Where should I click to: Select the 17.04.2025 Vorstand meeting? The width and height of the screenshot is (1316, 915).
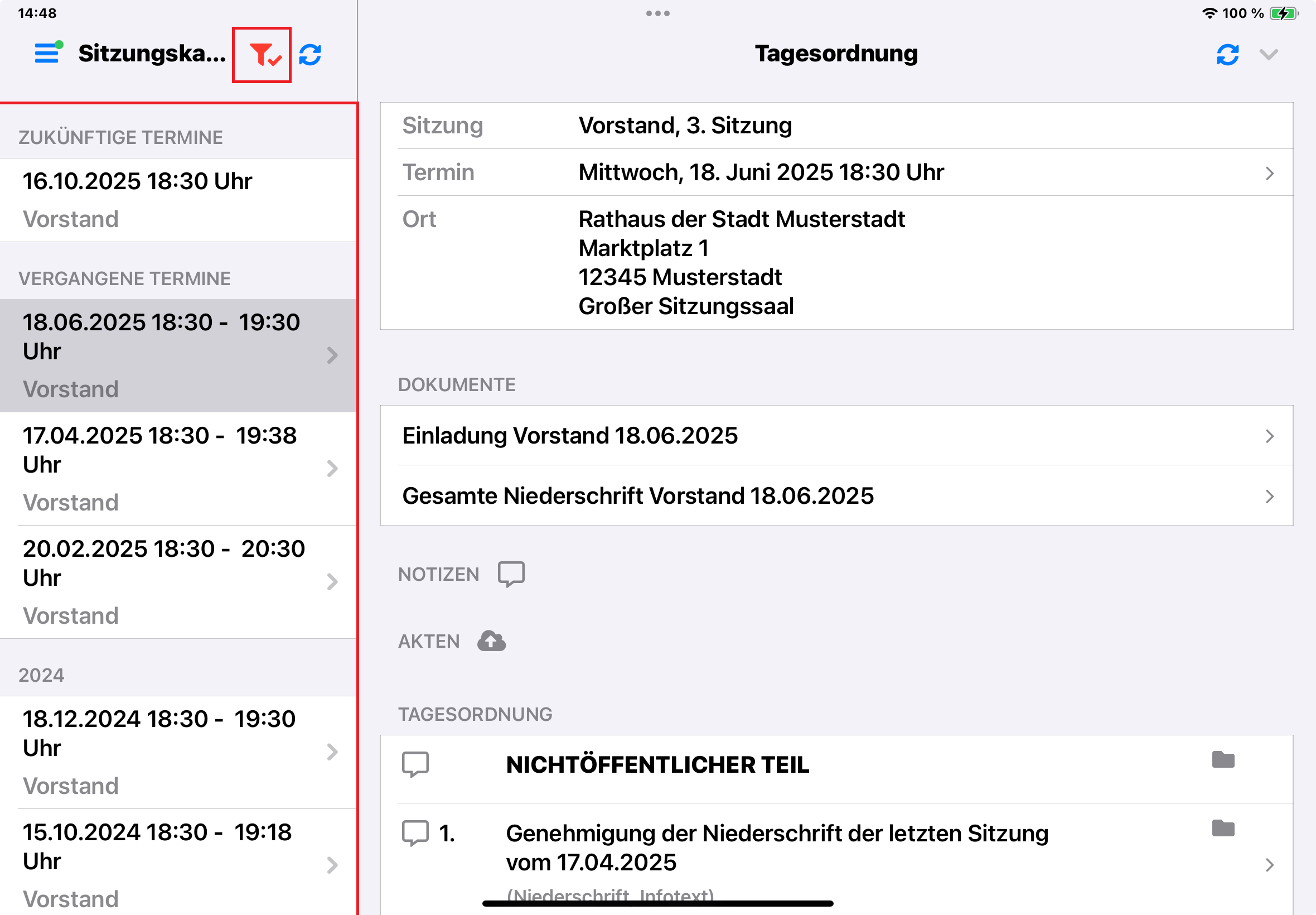(178, 468)
